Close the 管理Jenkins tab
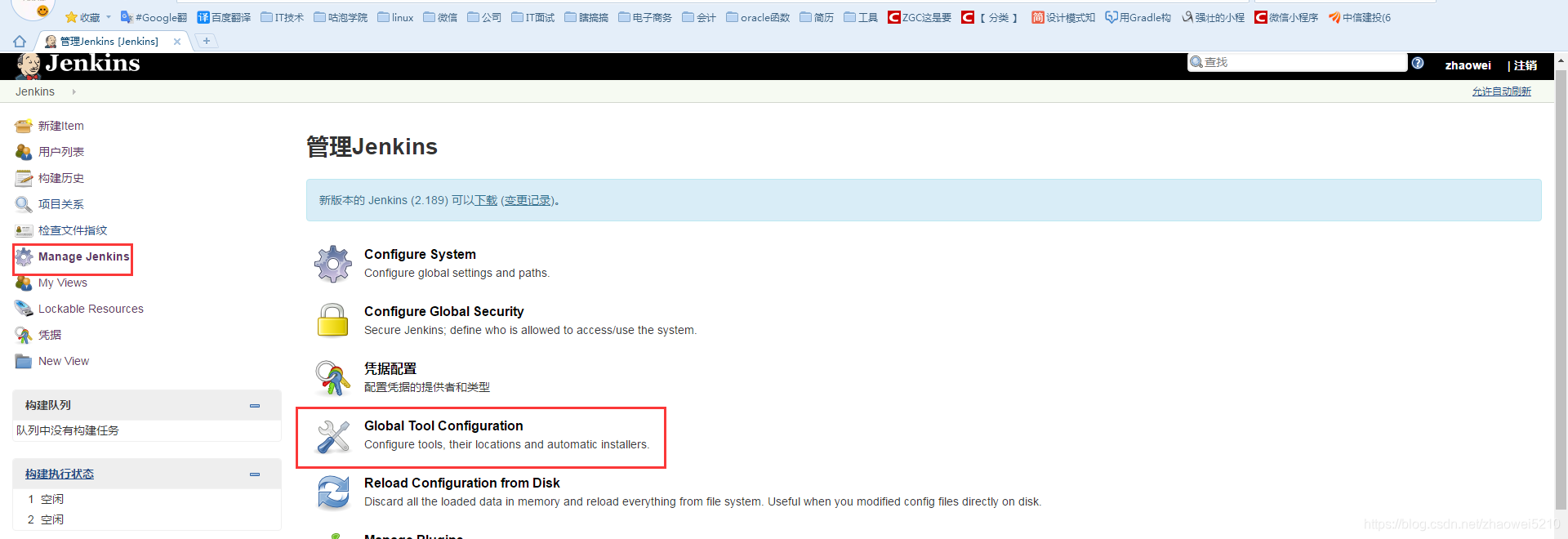Image resolution: width=1568 pixels, height=539 pixels. pyautogui.click(x=177, y=42)
